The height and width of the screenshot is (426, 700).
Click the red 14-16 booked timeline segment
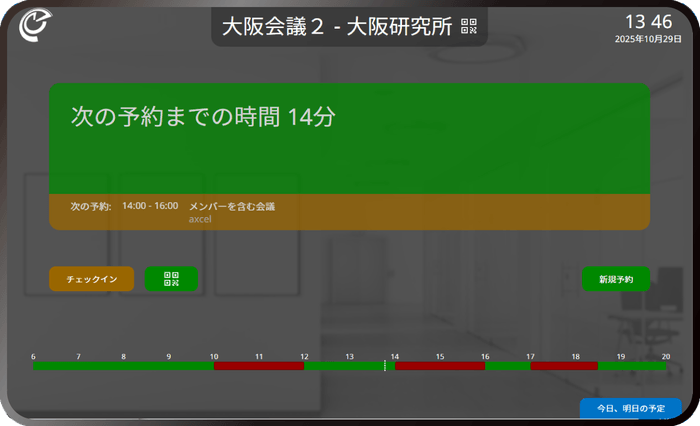440,366
